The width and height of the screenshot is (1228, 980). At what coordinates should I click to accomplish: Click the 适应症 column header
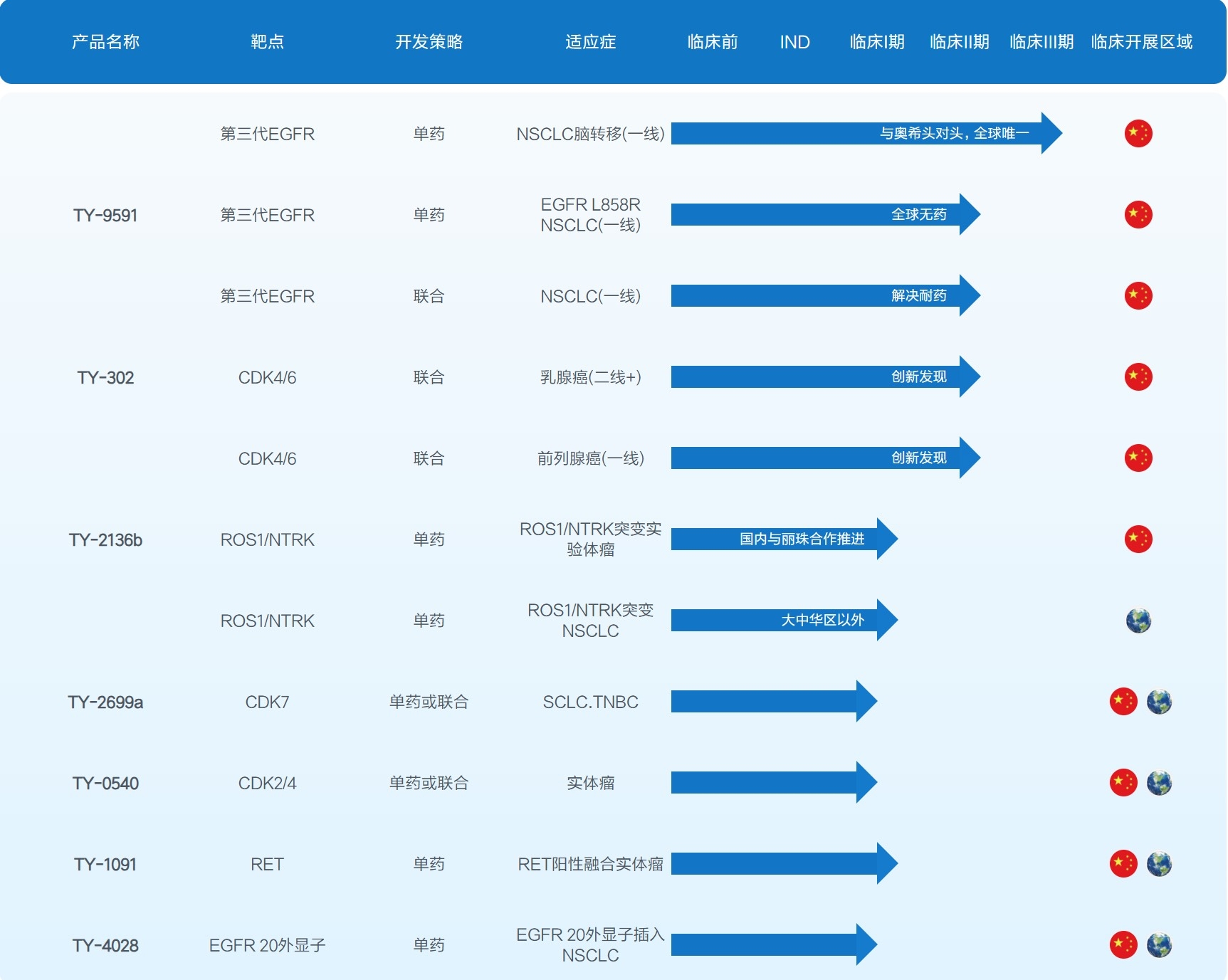pos(590,42)
